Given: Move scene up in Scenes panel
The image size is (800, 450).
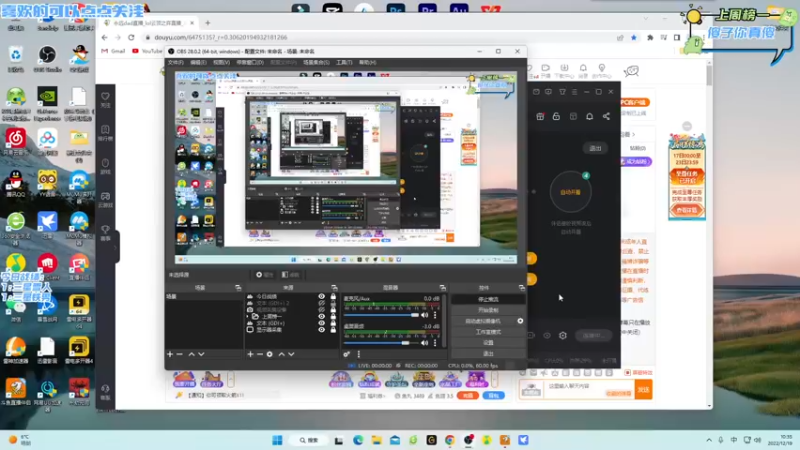Looking at the screenshot, I should (x=191, y=354).
